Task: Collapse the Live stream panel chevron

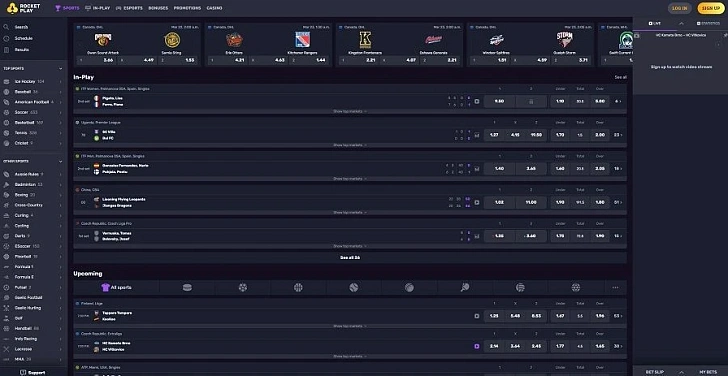Action: click(x=681, y=23)
